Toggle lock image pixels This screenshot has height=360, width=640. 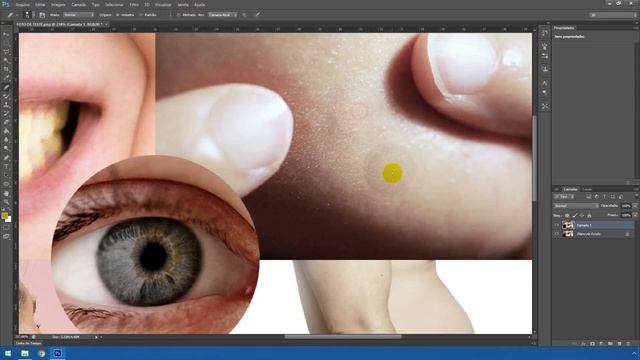coord(575,215)
